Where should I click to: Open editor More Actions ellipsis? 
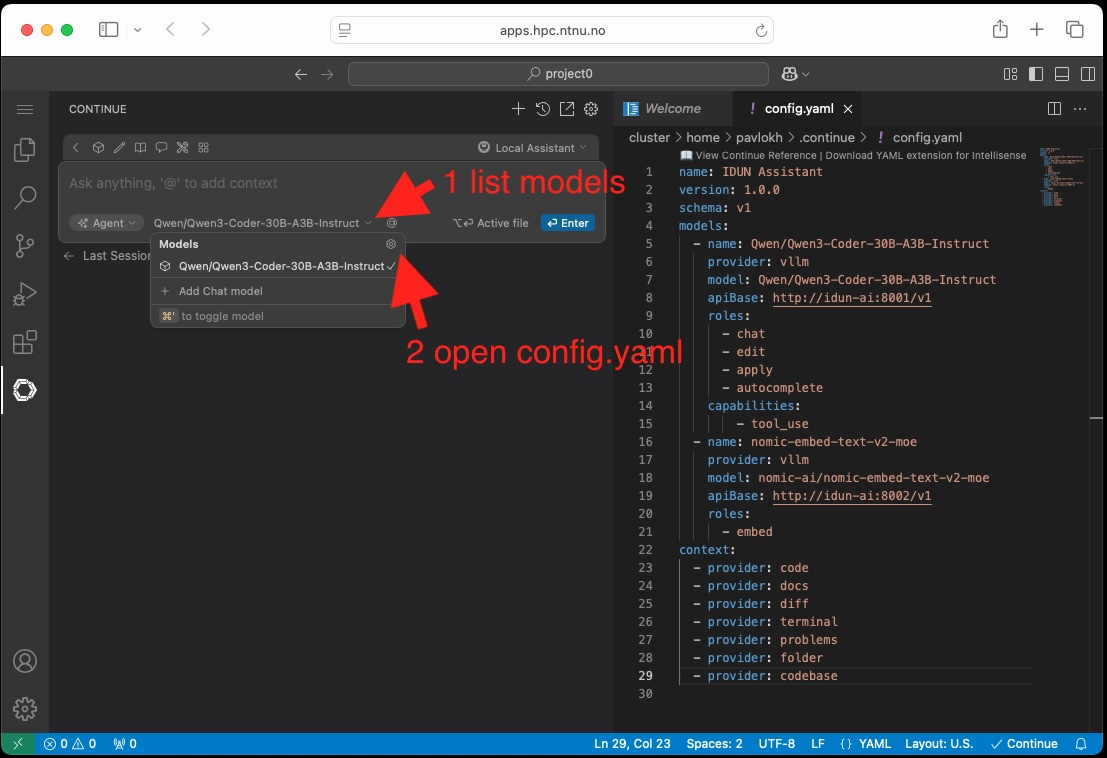pyautogui.click(x=1079, y=109)
